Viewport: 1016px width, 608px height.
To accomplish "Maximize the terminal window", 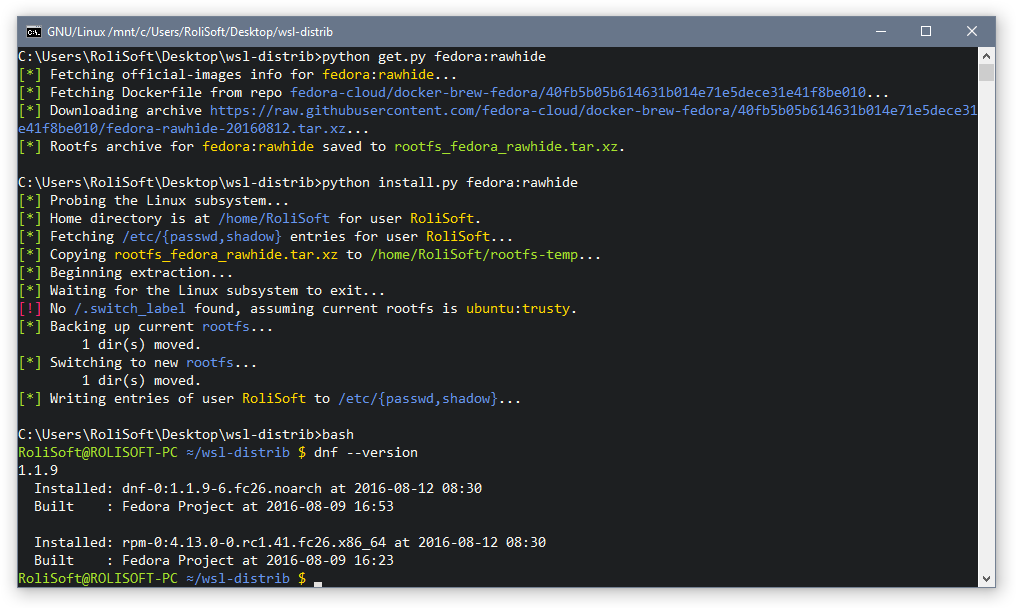I will [x=926, y=31].
